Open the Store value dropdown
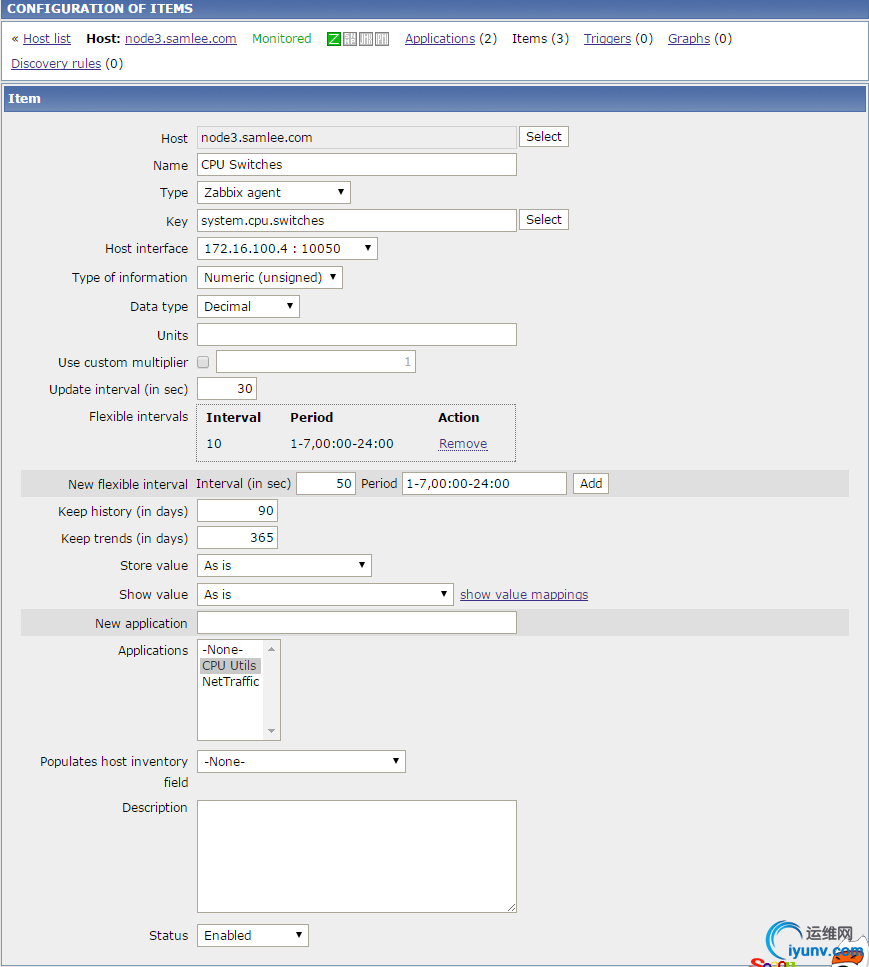869x967 pixels. click(x=284, y=565)
